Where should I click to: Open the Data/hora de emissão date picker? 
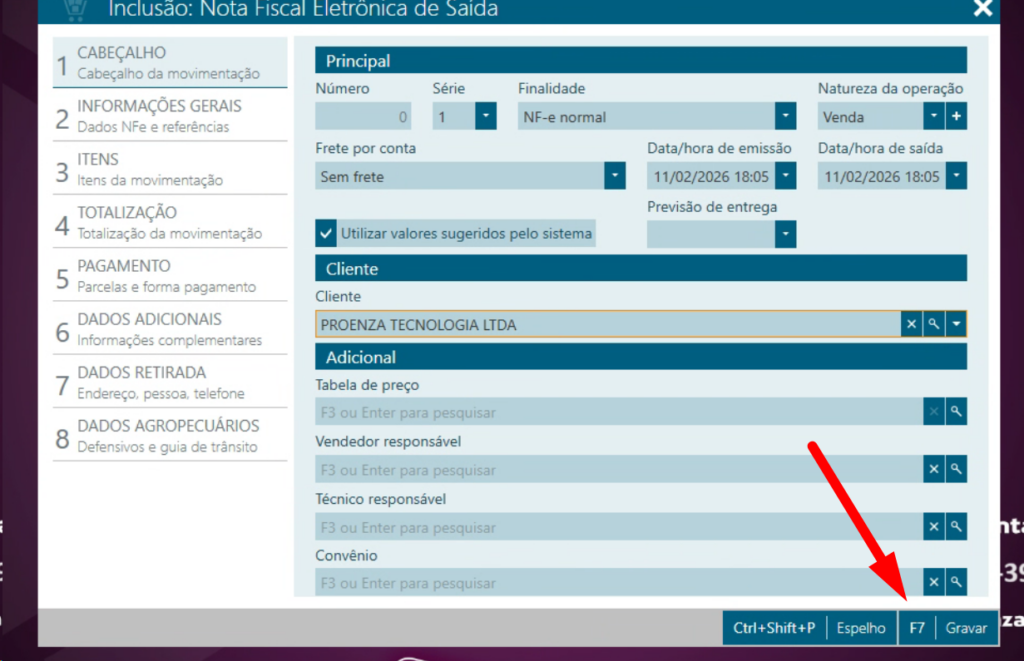tap(786, 177)
